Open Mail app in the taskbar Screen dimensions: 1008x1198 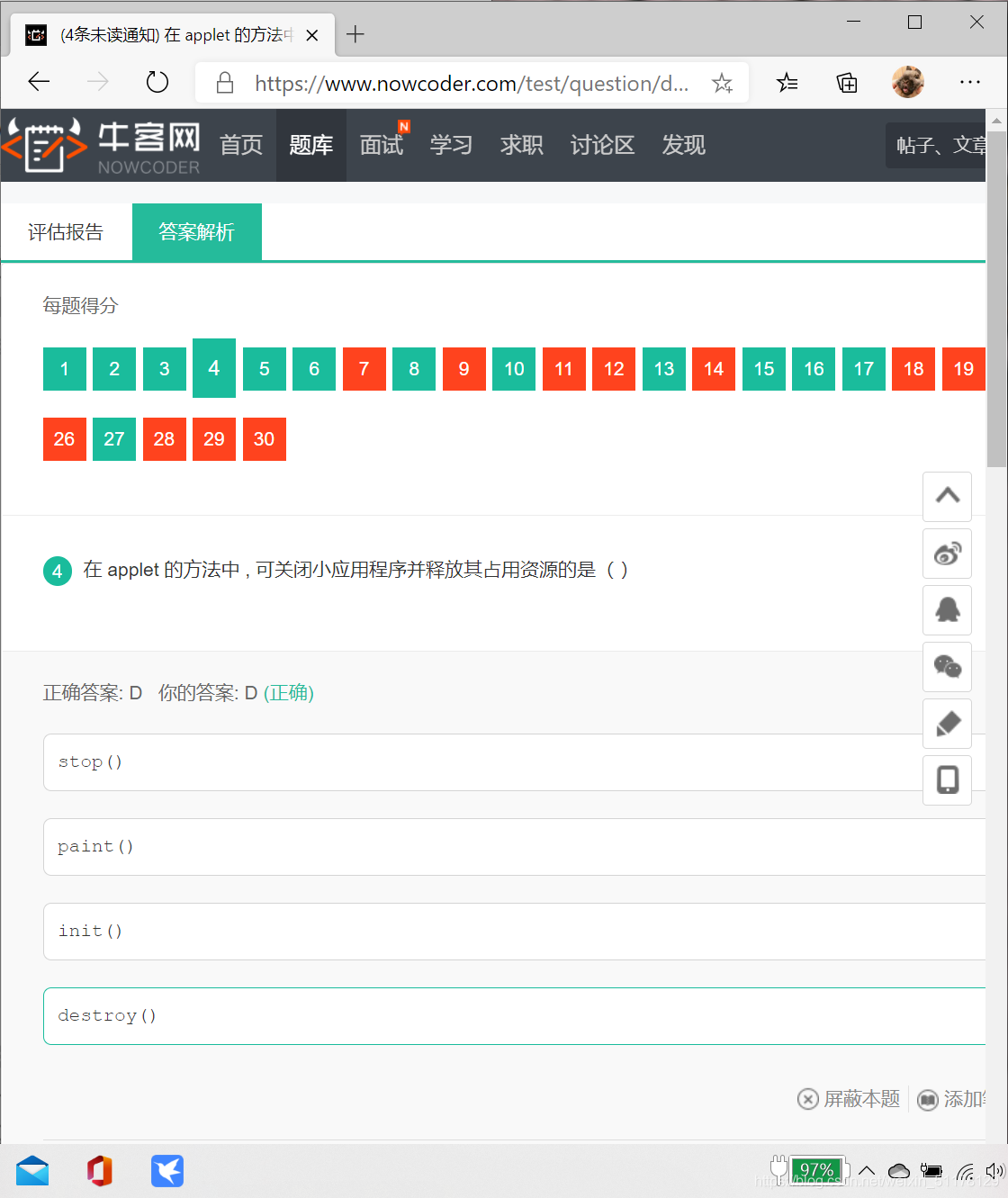[x=32, y=1171]
